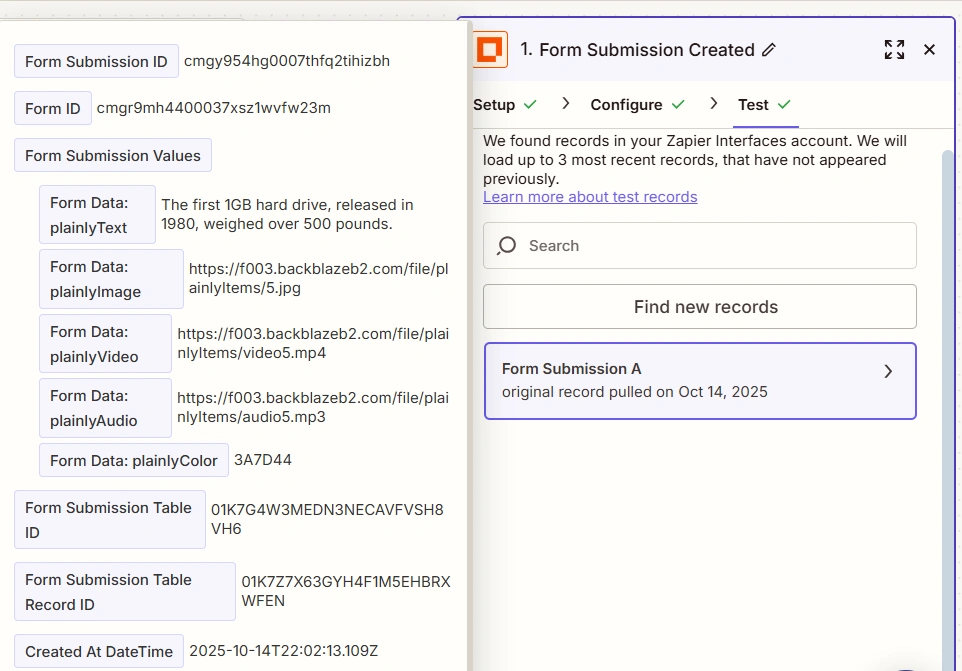Focus the Search records input field
The height and width of the screenshot is (671, 962).
[x=699, y=245]
